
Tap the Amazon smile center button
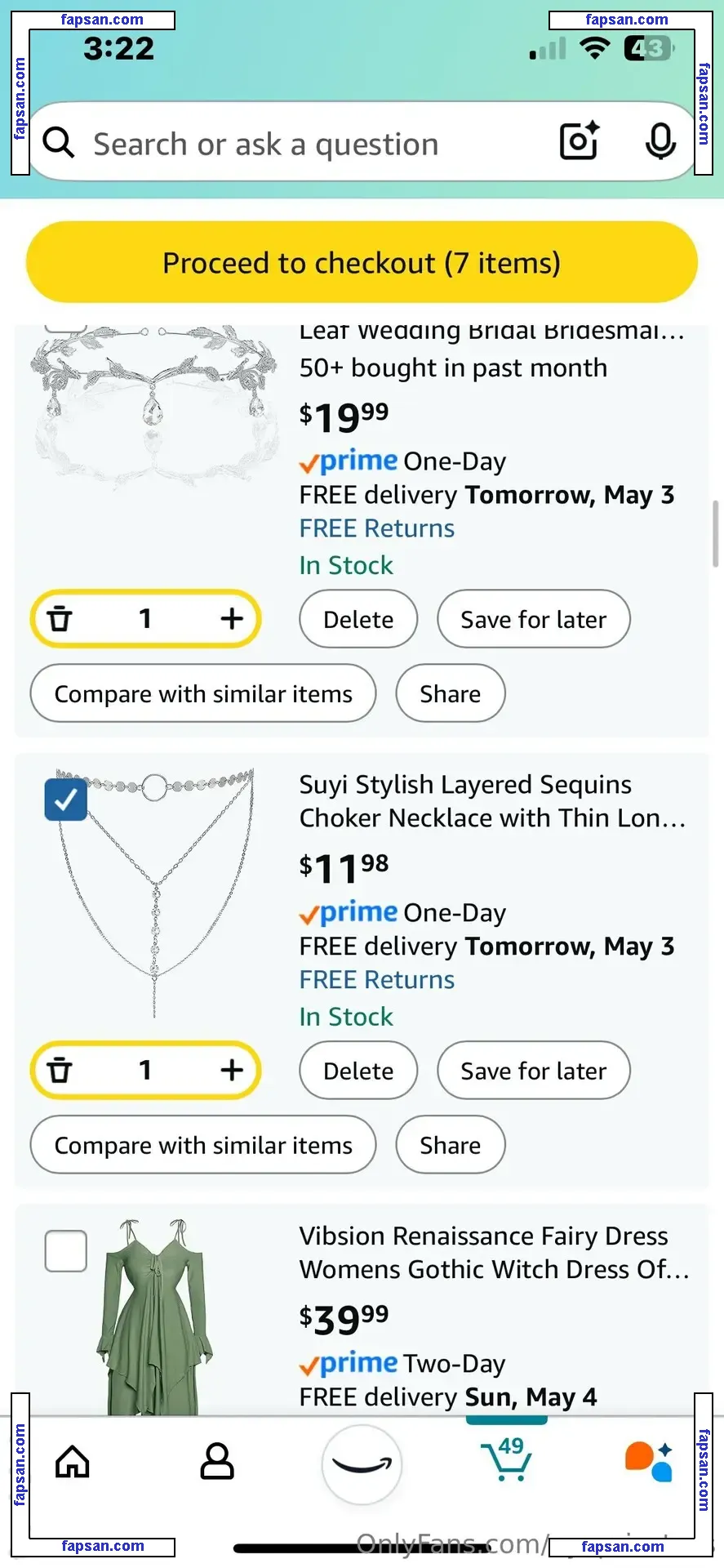pyautogui.click(x=362, y=1464)
